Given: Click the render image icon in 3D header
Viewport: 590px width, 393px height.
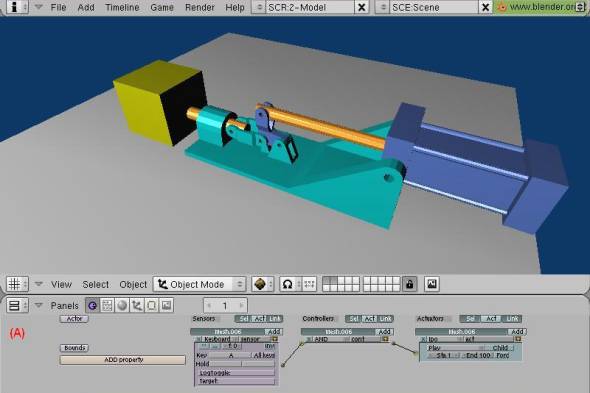Looking at the screenshot, I should coord(432,284).
